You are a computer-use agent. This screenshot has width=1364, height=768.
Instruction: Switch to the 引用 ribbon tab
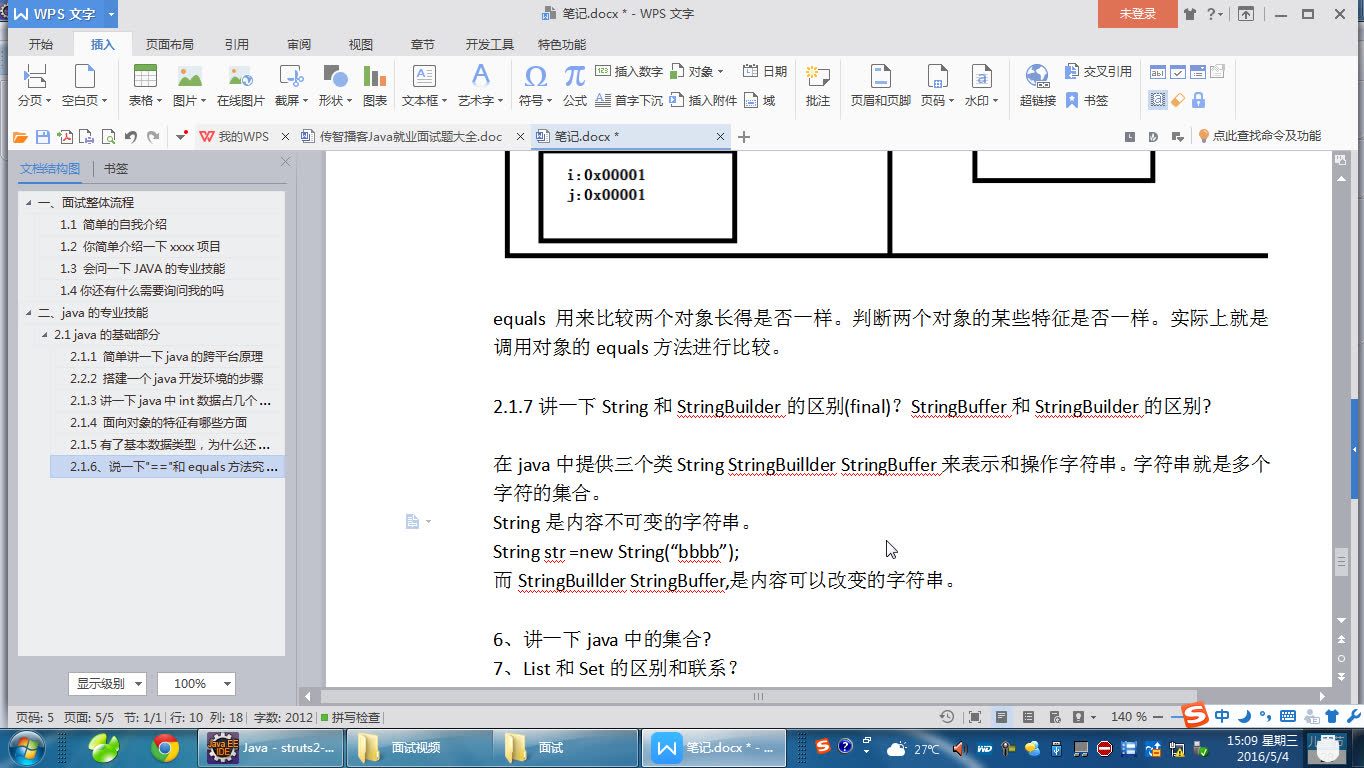pos(237,45)
